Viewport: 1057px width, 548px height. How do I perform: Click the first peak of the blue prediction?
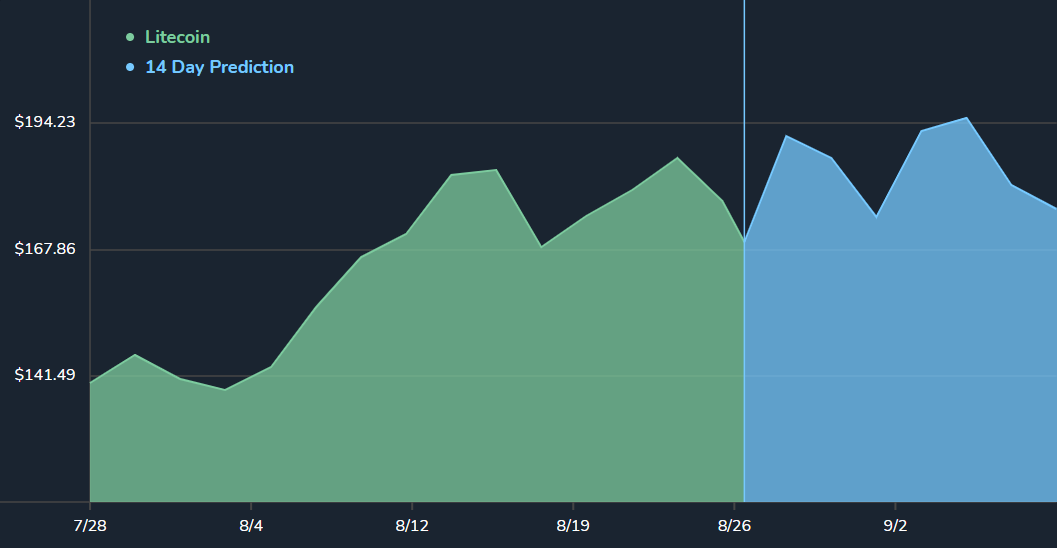coord(787,136)
